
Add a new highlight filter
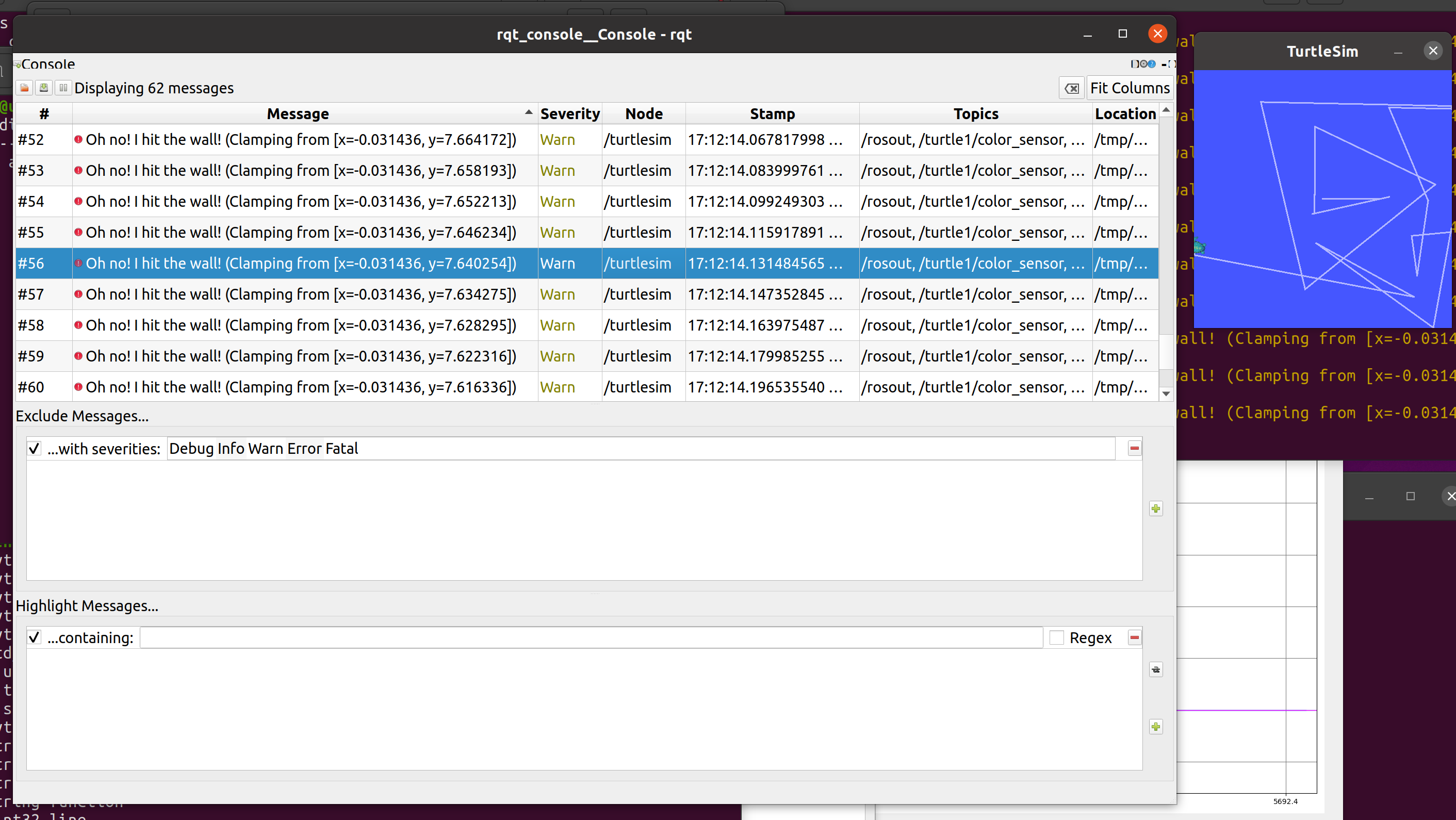point(1155,727)
